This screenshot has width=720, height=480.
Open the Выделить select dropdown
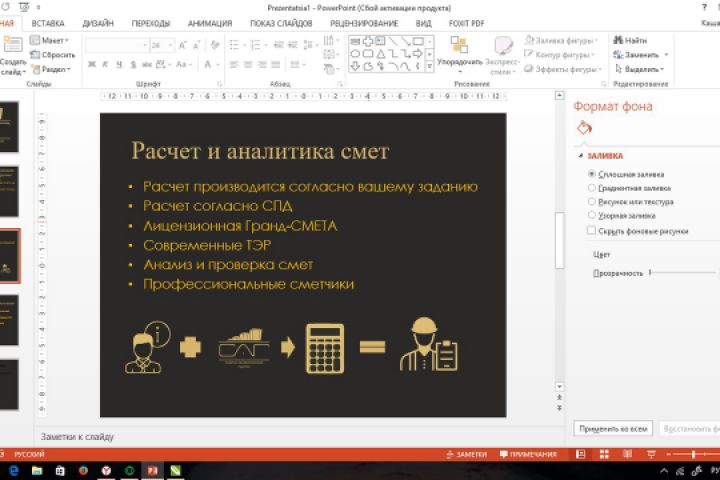640,69
